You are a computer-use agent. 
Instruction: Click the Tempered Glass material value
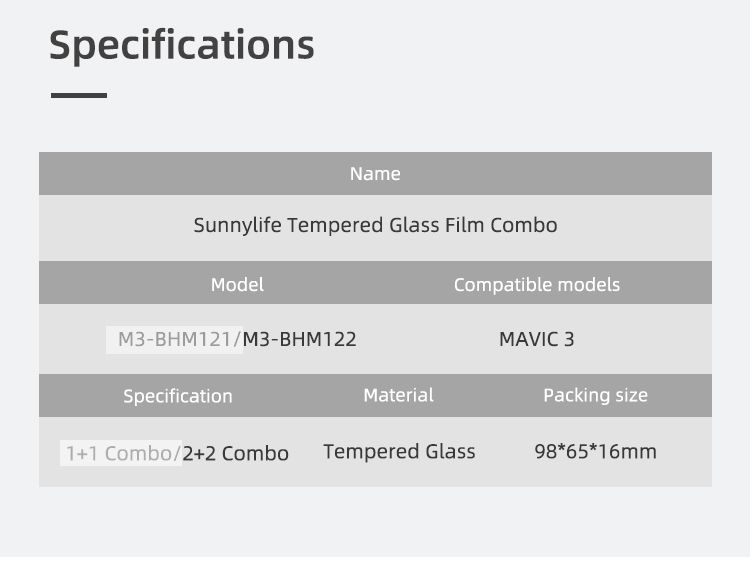click(x=399, y=452)
